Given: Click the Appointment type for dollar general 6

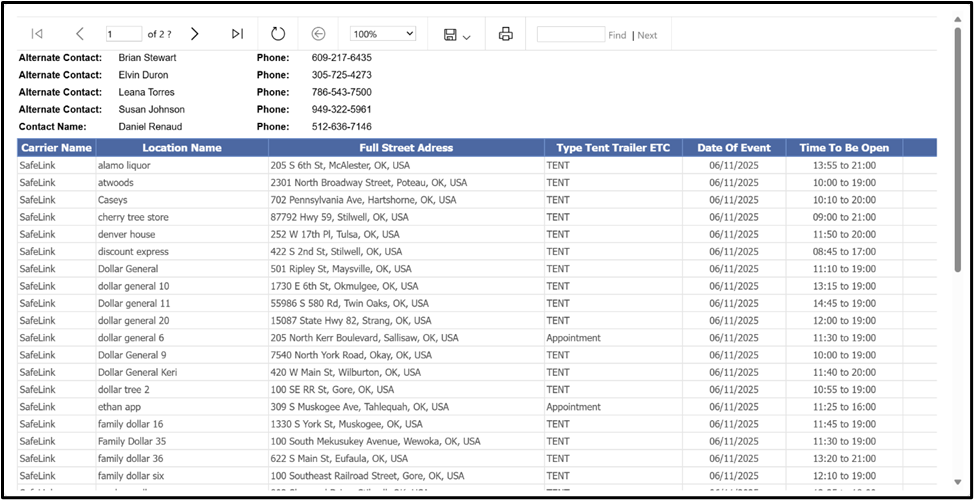Looking at the screenshot, I should (x=574, y=338).
